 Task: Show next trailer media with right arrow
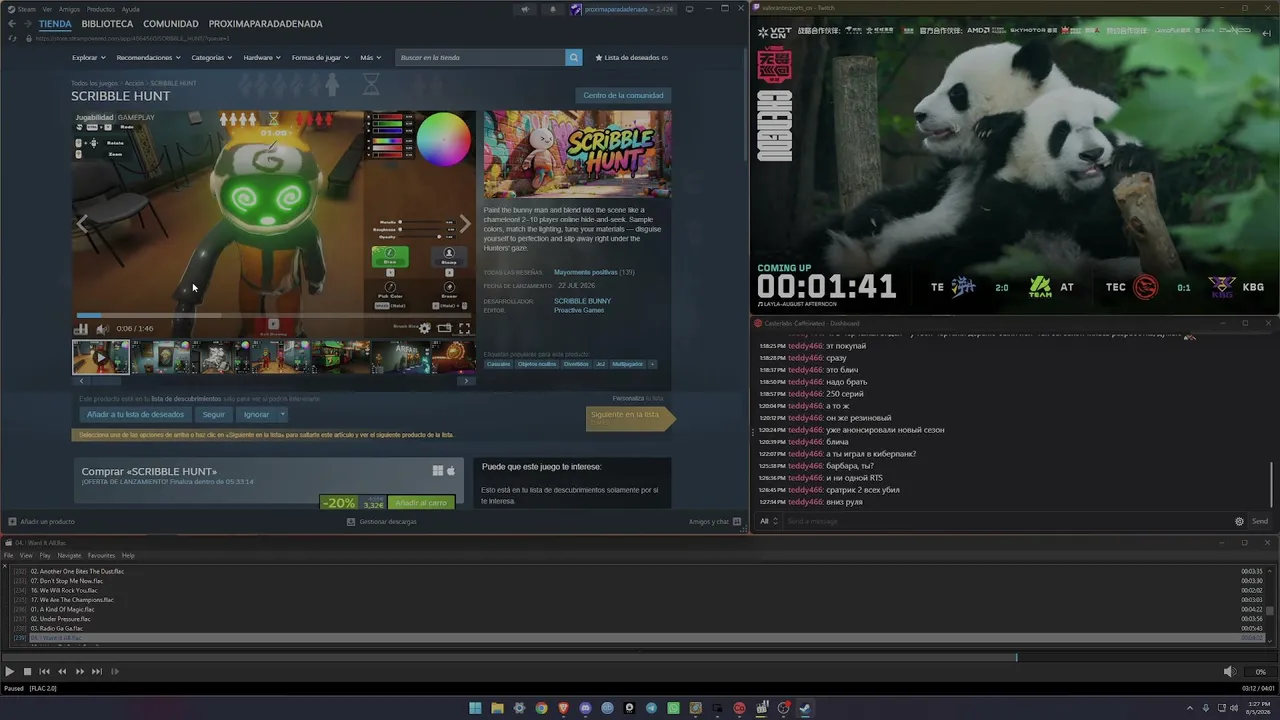[x=464, y=223]
